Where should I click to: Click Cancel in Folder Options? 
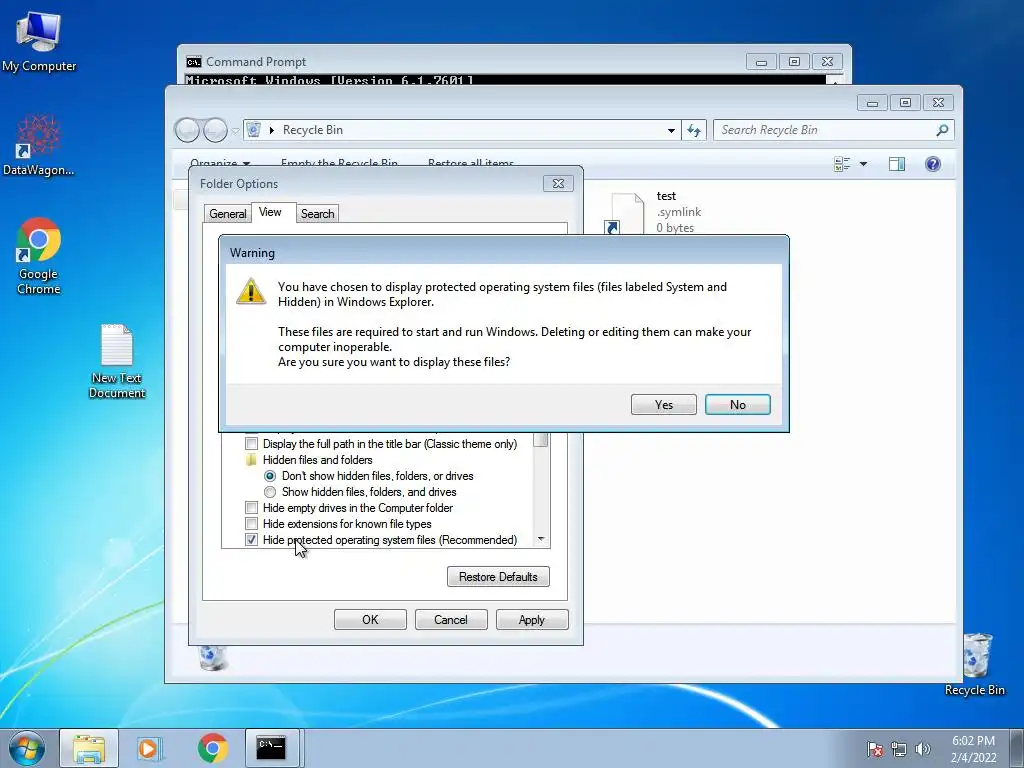click(x=451, y=620)
